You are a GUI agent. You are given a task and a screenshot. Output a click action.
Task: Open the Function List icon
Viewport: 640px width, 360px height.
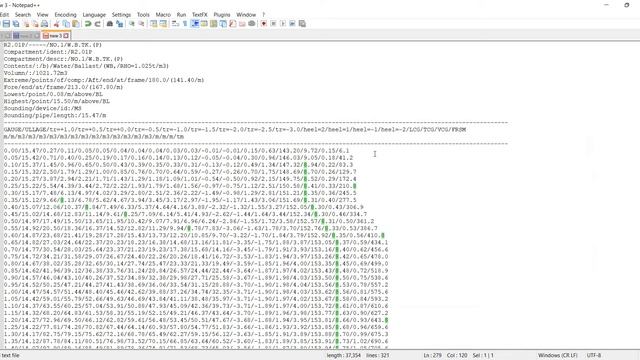233,24
